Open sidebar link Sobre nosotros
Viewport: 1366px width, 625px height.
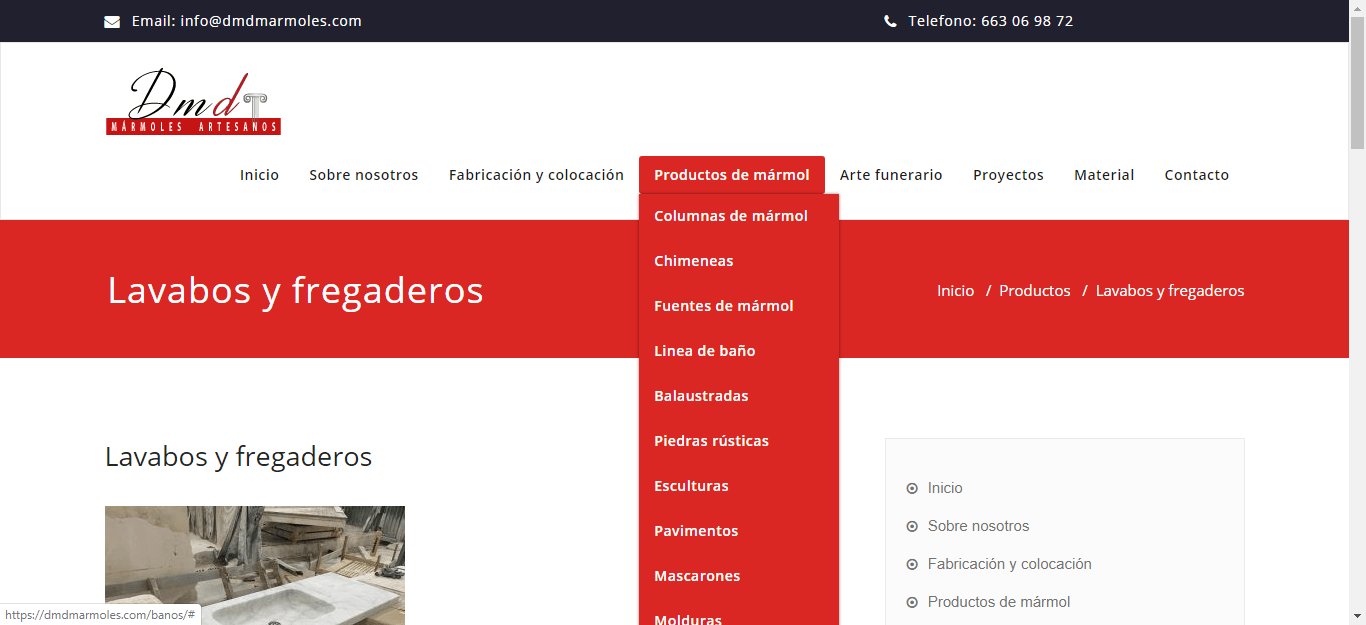click(x=978, y=526)
